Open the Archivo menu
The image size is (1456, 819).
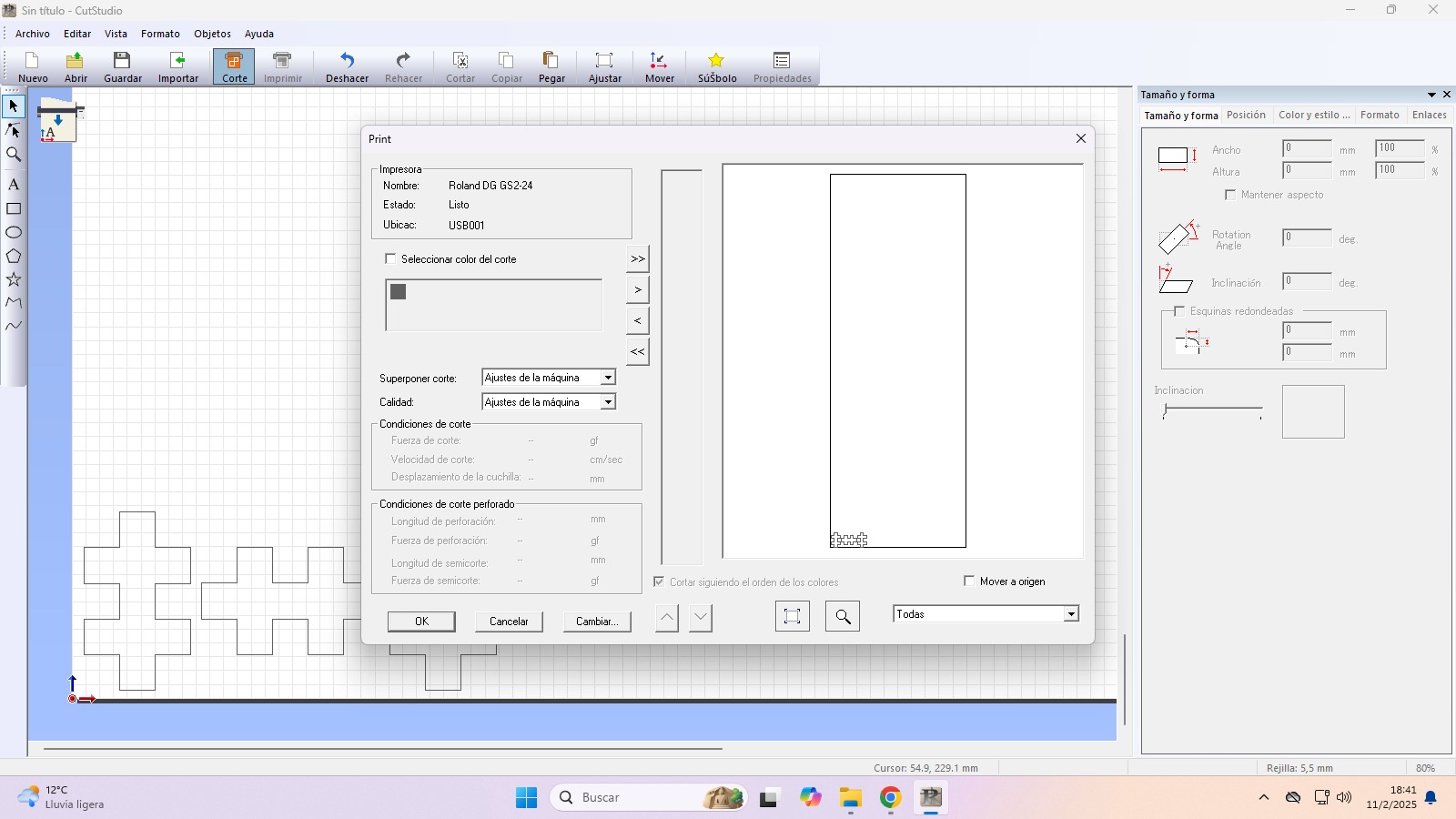pos(33,34)
